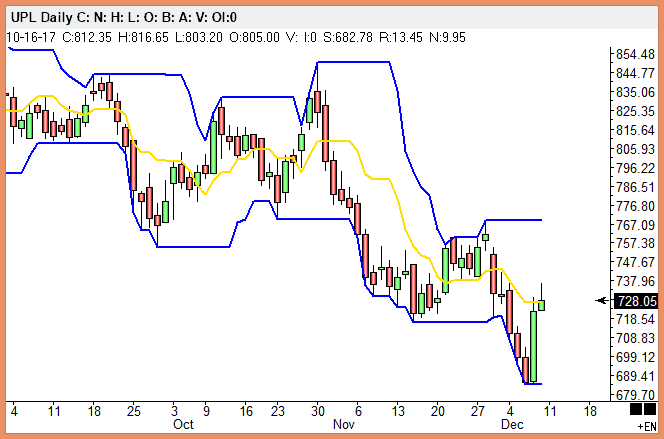Screen dimensions: 664x439
Task: Click the 18 date tick at right of axis
Action: click(590, 410)
